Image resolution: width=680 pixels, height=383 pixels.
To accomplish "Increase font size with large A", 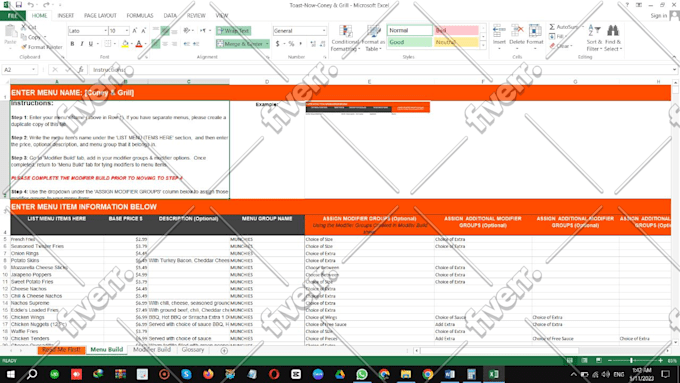I will (135, 31).
